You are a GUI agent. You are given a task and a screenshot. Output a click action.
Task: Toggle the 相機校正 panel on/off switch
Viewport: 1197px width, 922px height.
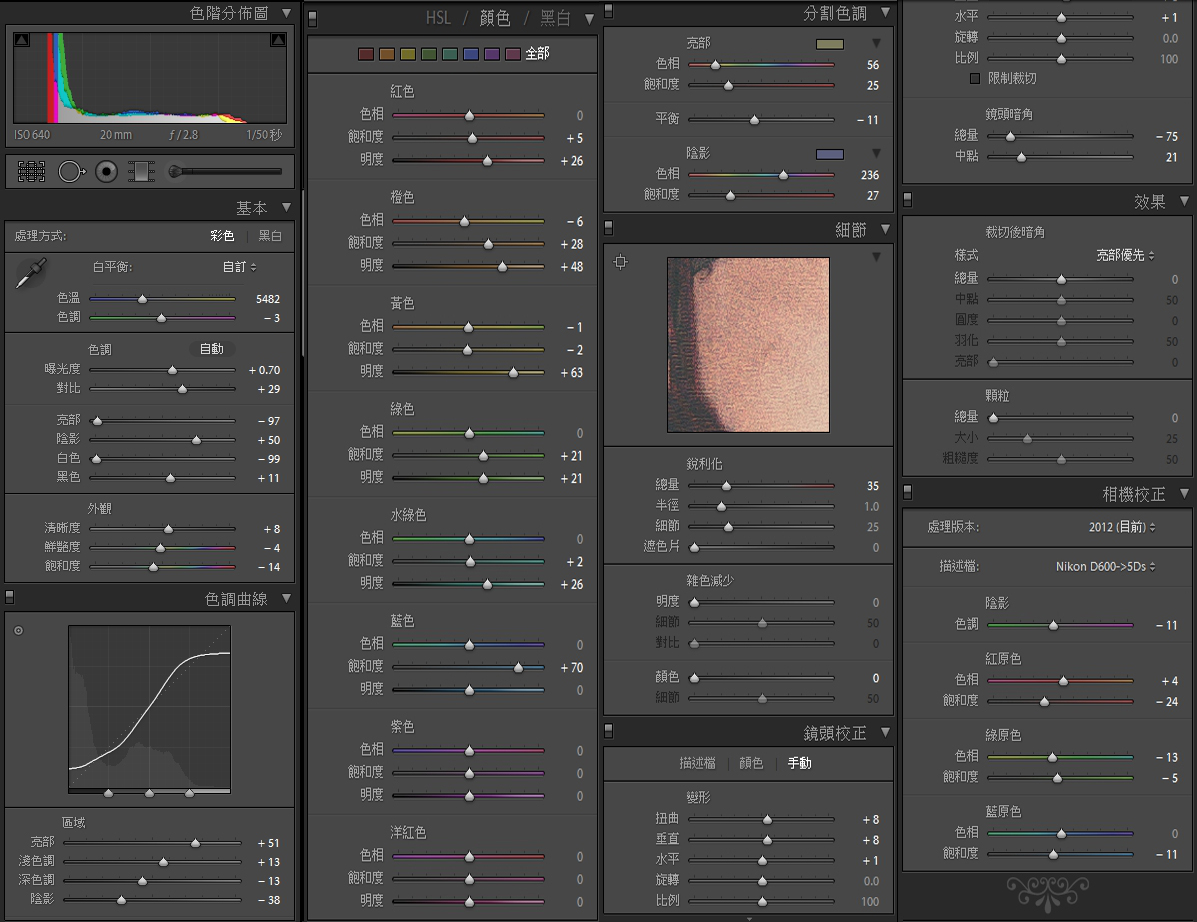tap(908, 491)
